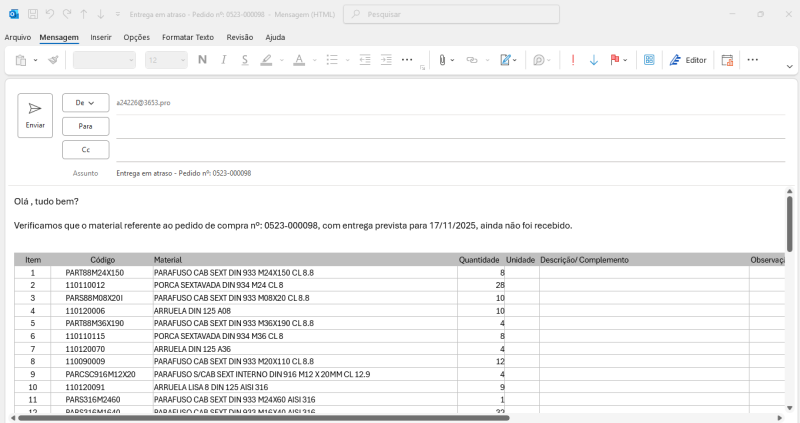This screenshot has height=423, width=800.
Task: Expand the De sender dropdown
Action: coord(85,102)
